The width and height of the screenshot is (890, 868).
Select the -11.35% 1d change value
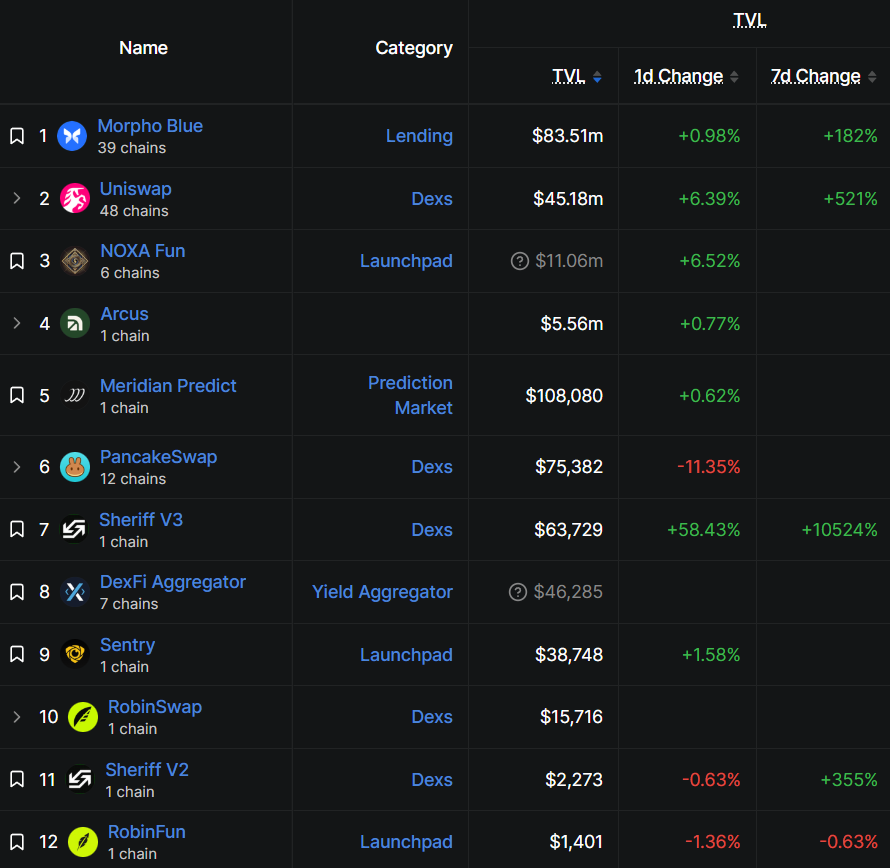(709, 467)
